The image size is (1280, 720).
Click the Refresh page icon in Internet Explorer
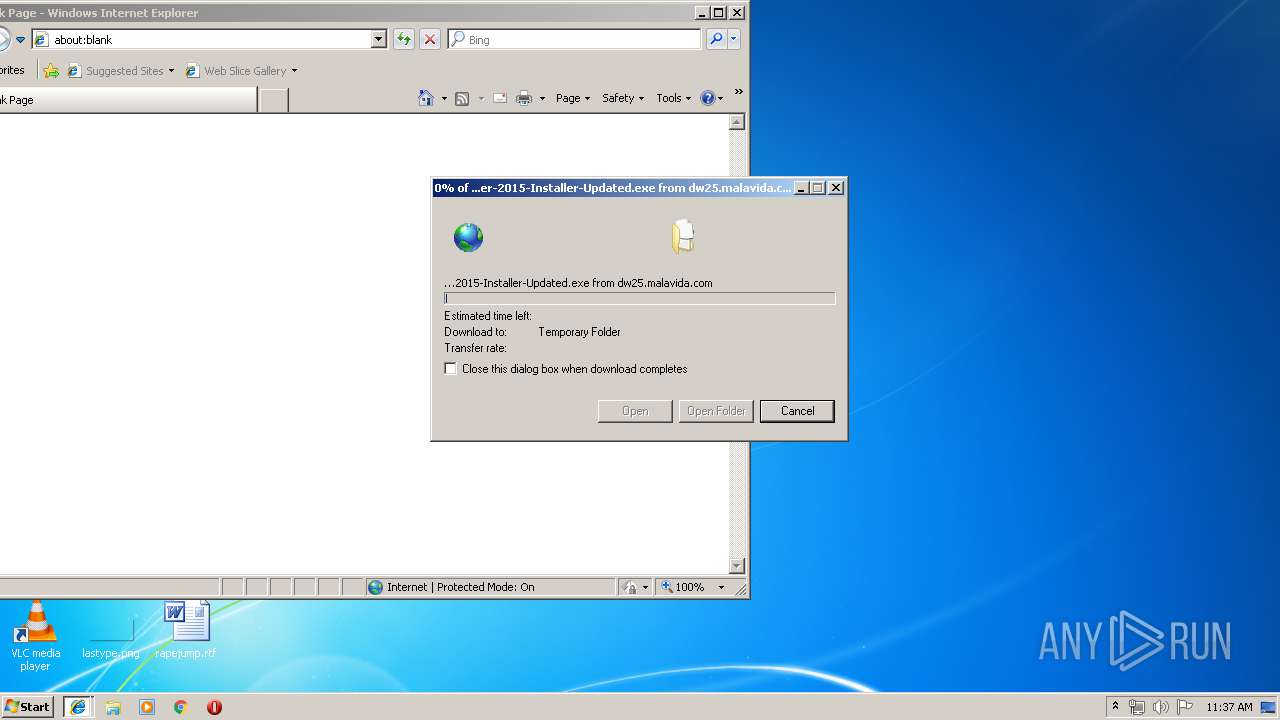[x=403, y=39]
